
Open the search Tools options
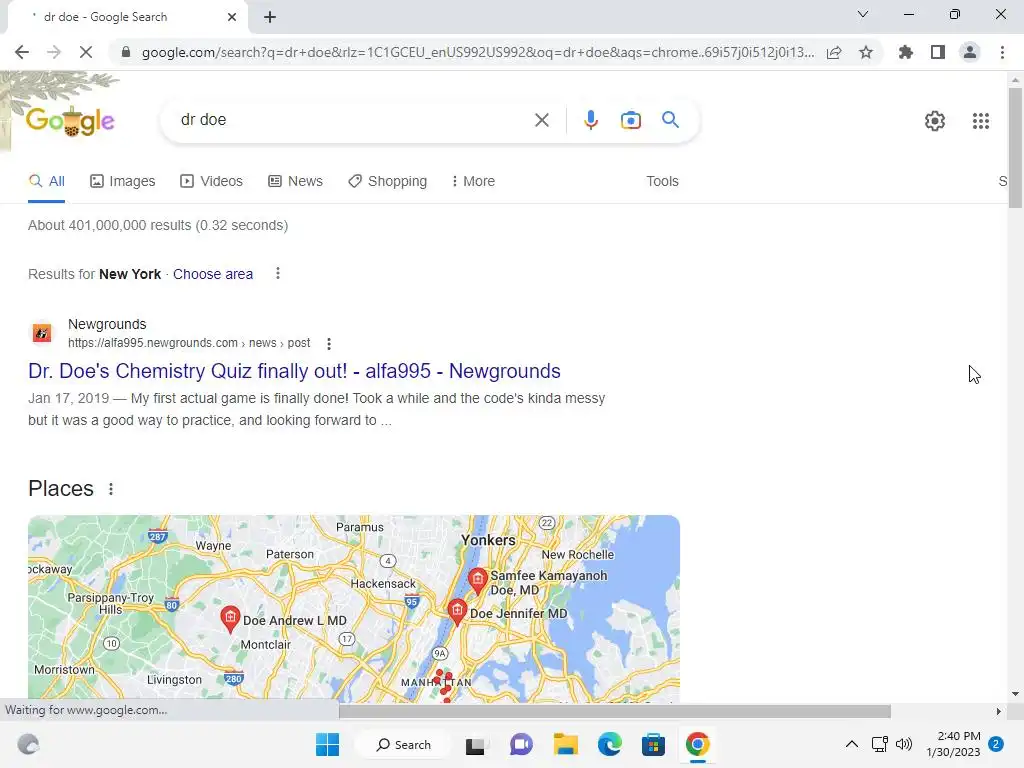(662, 181)
